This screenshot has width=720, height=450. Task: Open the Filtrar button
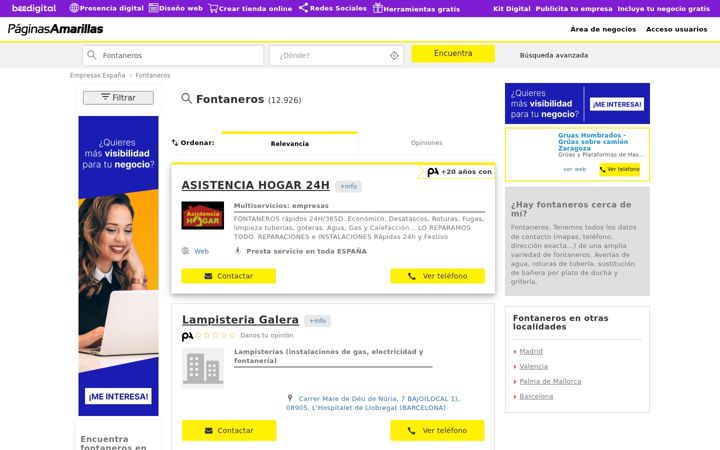click(118, 97)
